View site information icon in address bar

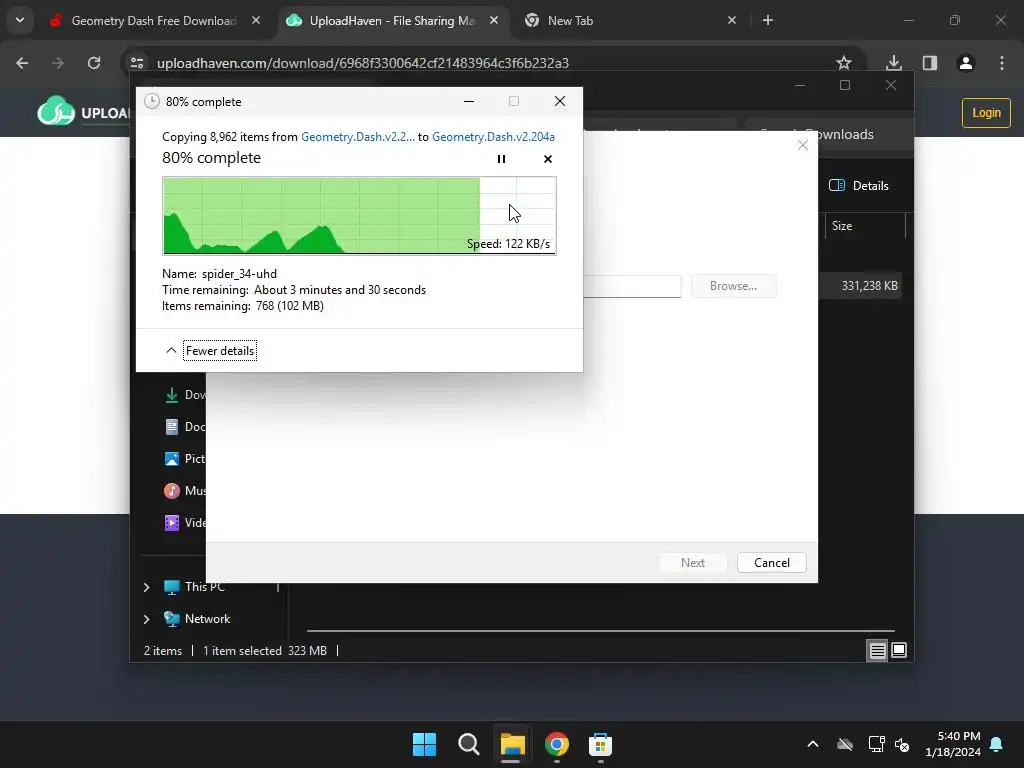pyautogui.click(x=137, y=63)
